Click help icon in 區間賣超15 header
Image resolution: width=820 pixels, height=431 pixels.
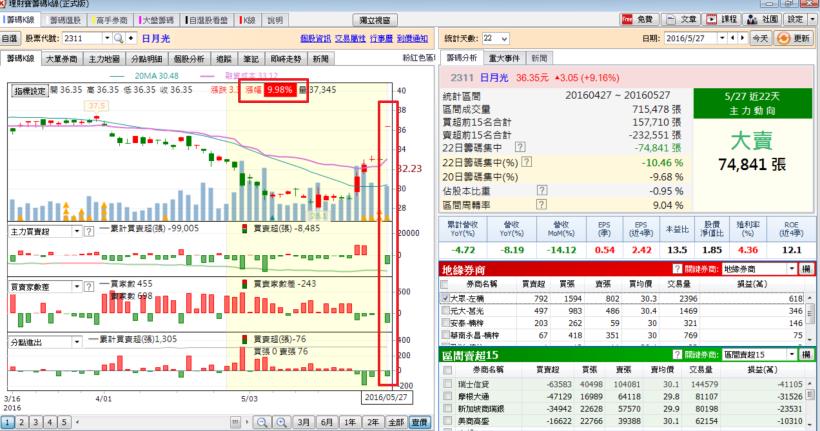[677, 355]
